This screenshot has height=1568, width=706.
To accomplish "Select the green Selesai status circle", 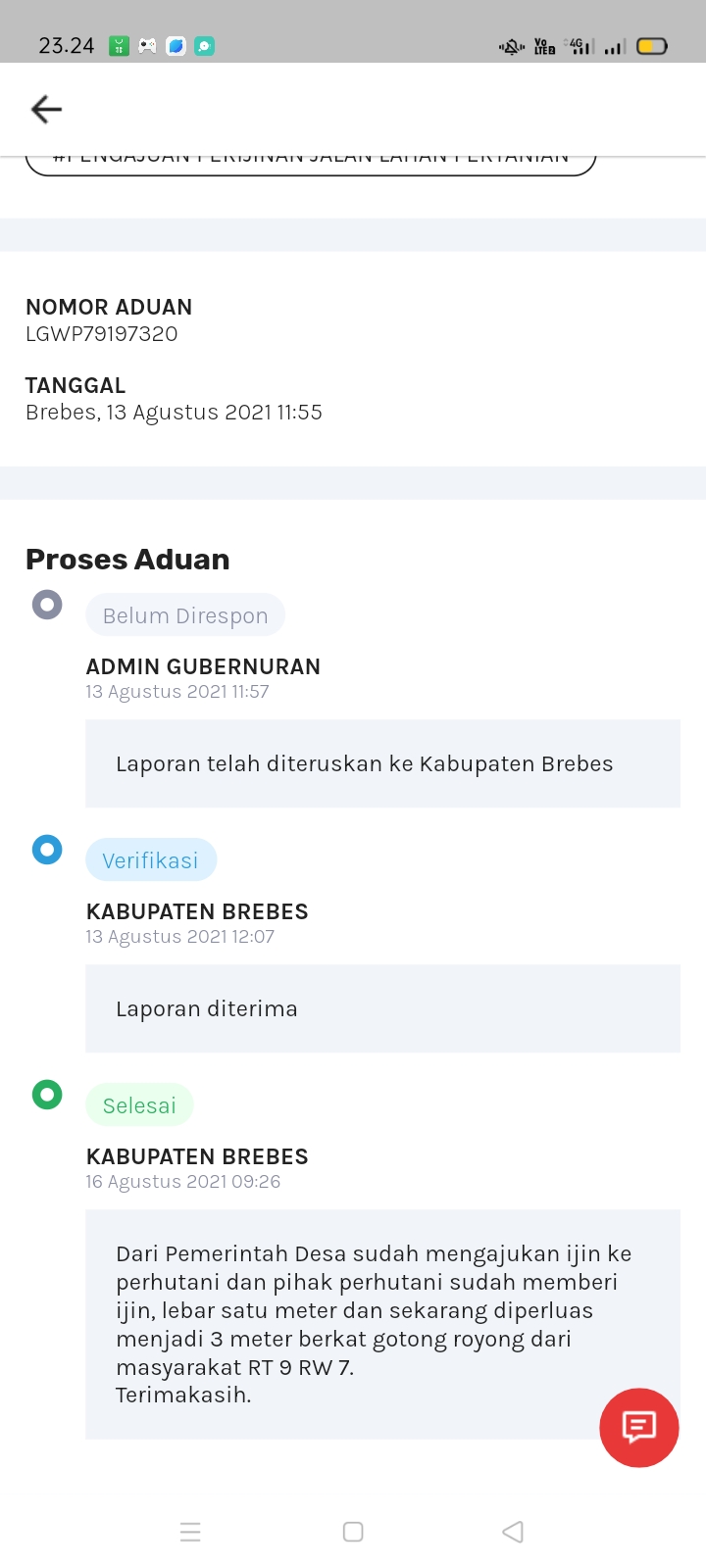I will coord(47,1094).
